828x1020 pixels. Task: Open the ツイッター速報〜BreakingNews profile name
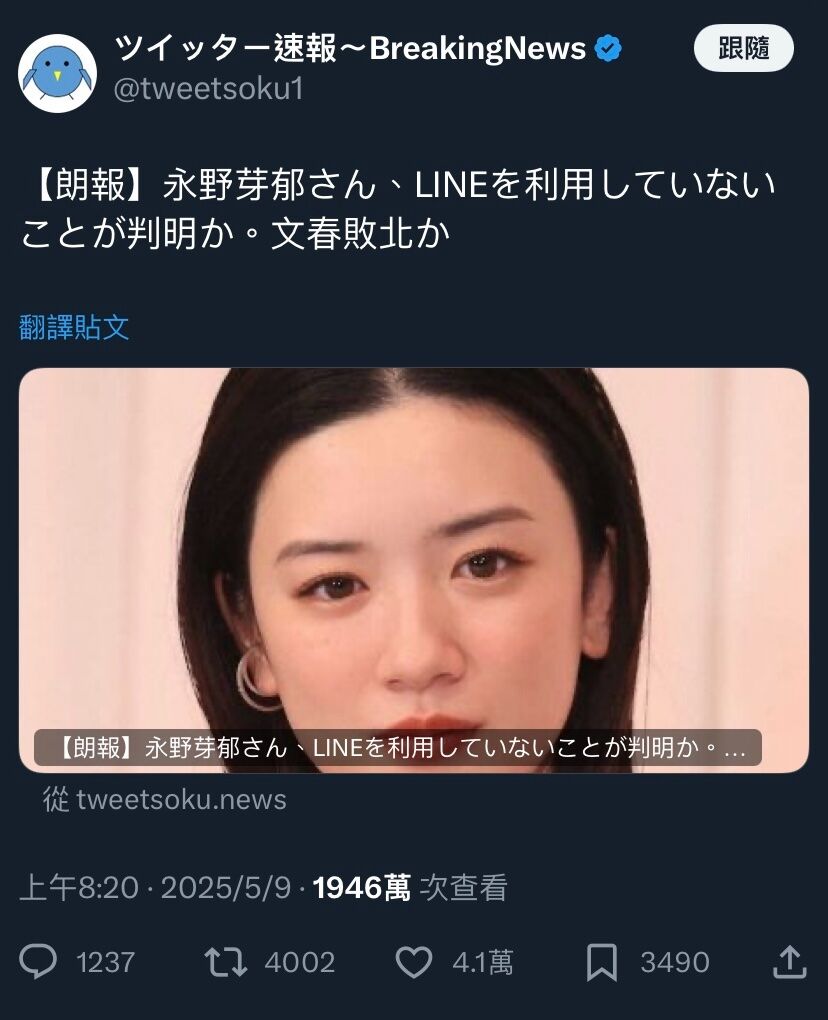351,48
